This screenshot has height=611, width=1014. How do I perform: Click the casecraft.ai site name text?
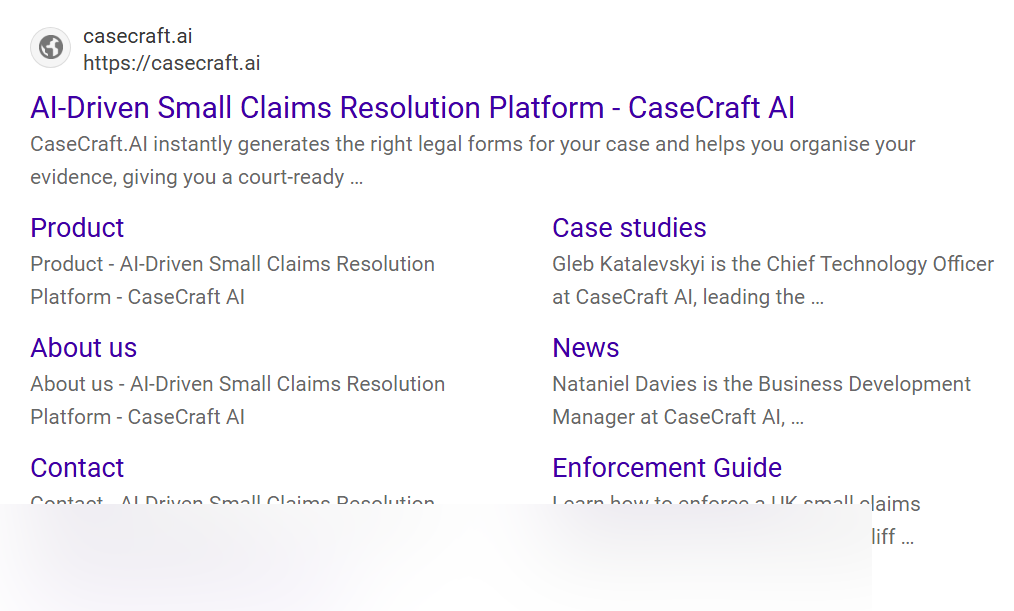(x=138, y=36)
